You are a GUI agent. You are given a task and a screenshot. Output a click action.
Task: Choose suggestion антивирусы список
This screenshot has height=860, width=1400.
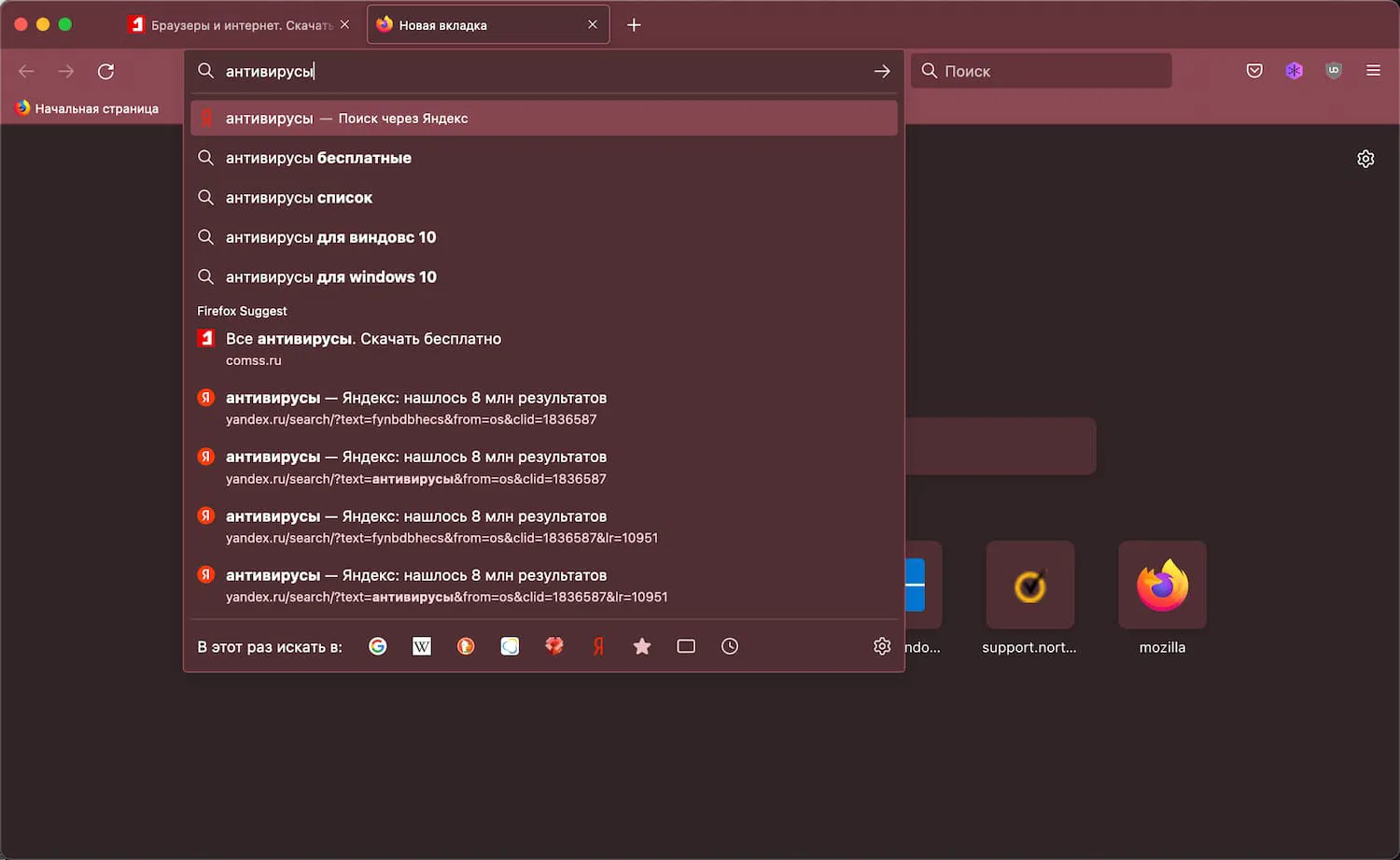click(544, 198)
